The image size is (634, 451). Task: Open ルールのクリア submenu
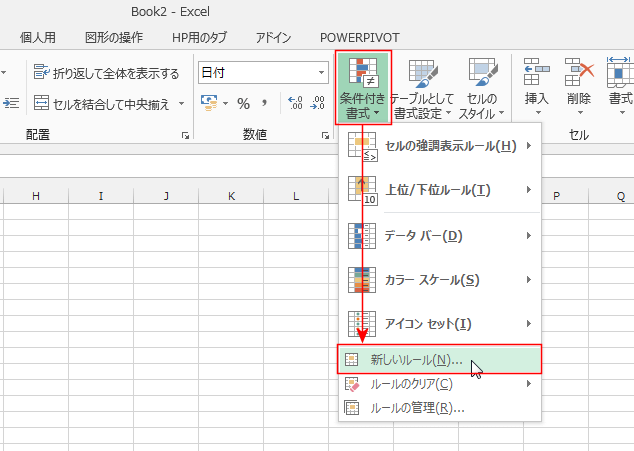tap(440, 384)
